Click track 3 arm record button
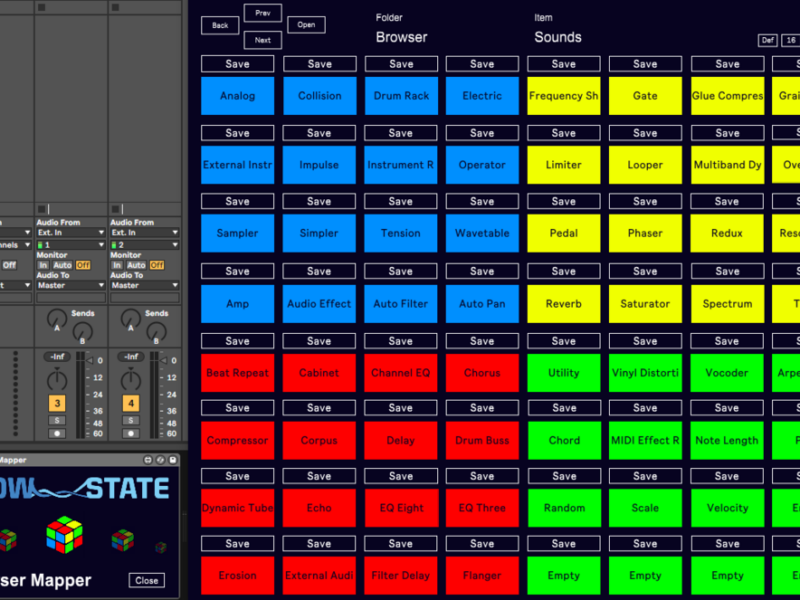 pos(58,433)
